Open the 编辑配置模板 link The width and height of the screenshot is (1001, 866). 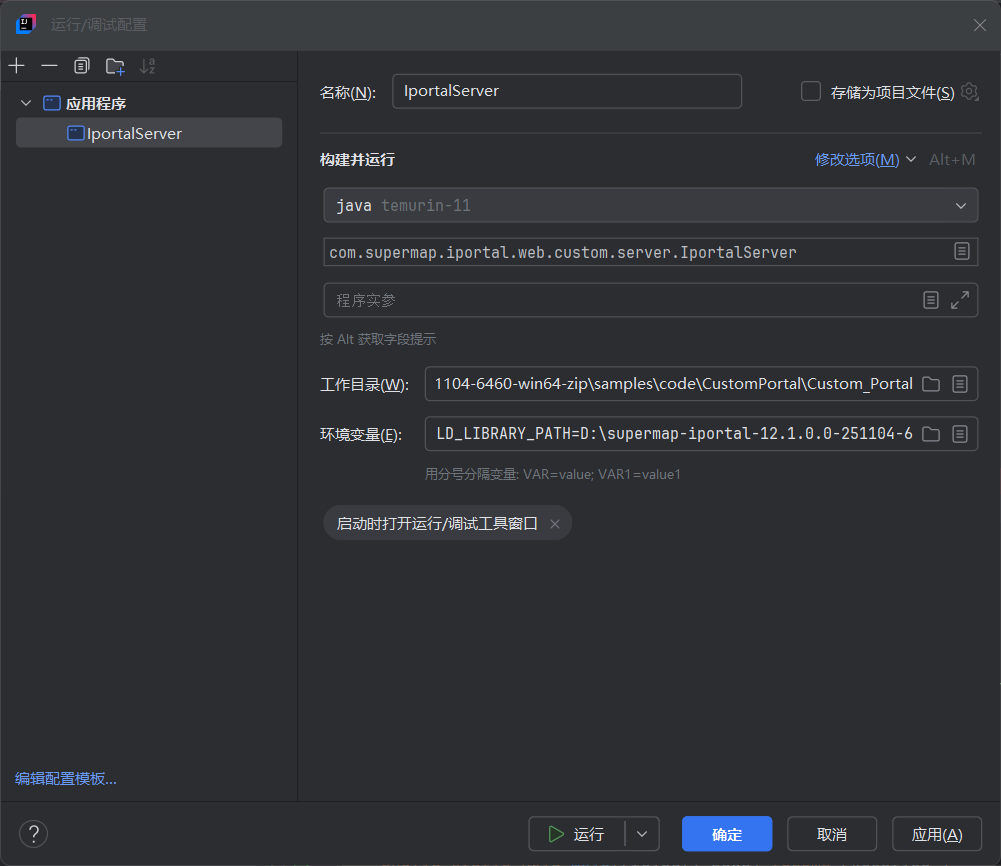[x=66, y=779]
